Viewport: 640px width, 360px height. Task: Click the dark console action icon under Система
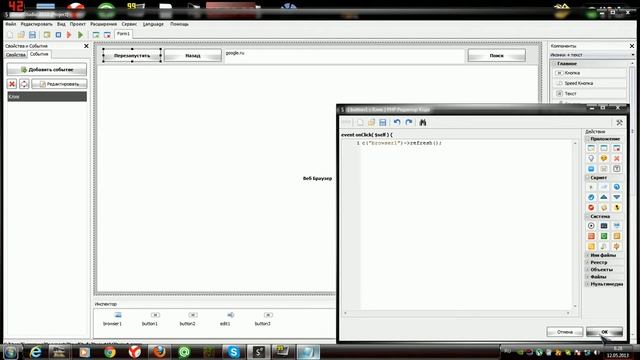[604, 226]
